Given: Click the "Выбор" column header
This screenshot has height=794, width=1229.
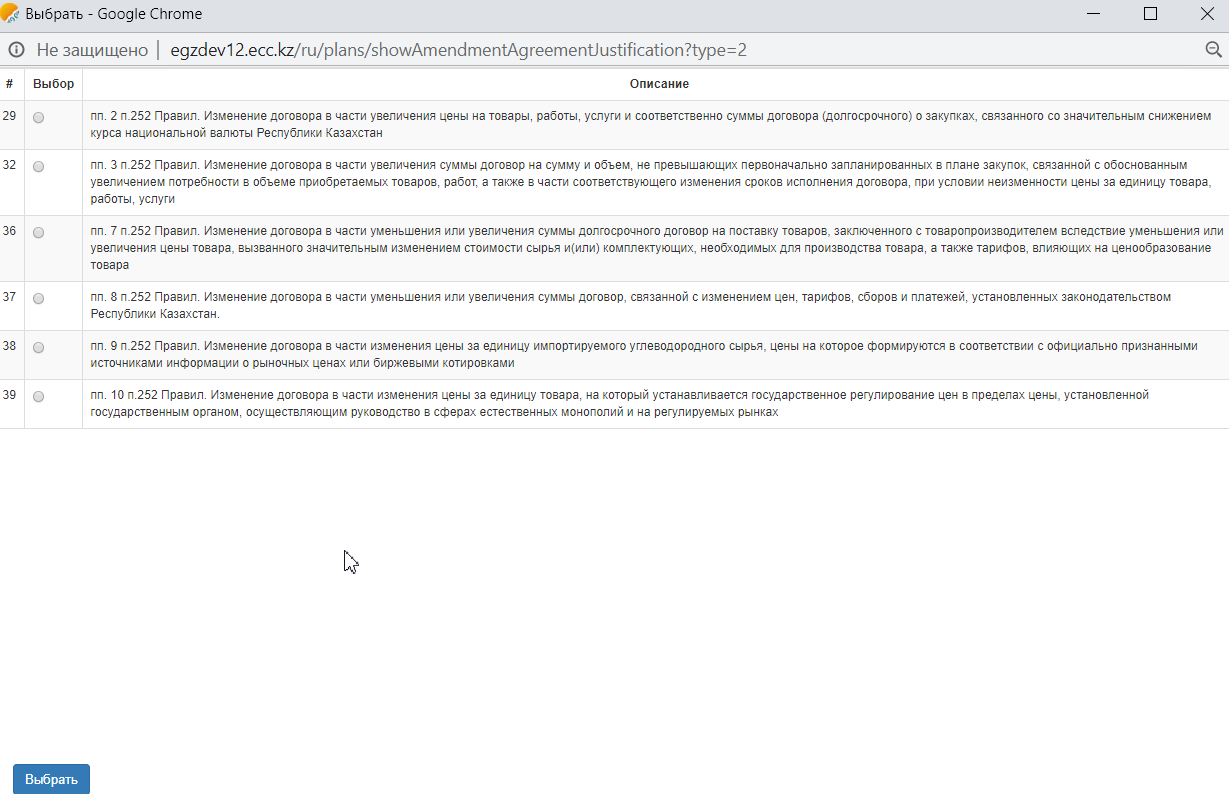Looking at the screenshot, I should pyautogui.click(x=53, y=84).
